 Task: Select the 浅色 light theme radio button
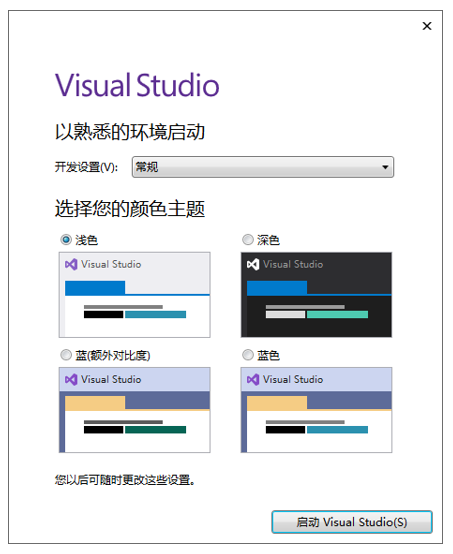pyautogui.click(x=66, y=240)
